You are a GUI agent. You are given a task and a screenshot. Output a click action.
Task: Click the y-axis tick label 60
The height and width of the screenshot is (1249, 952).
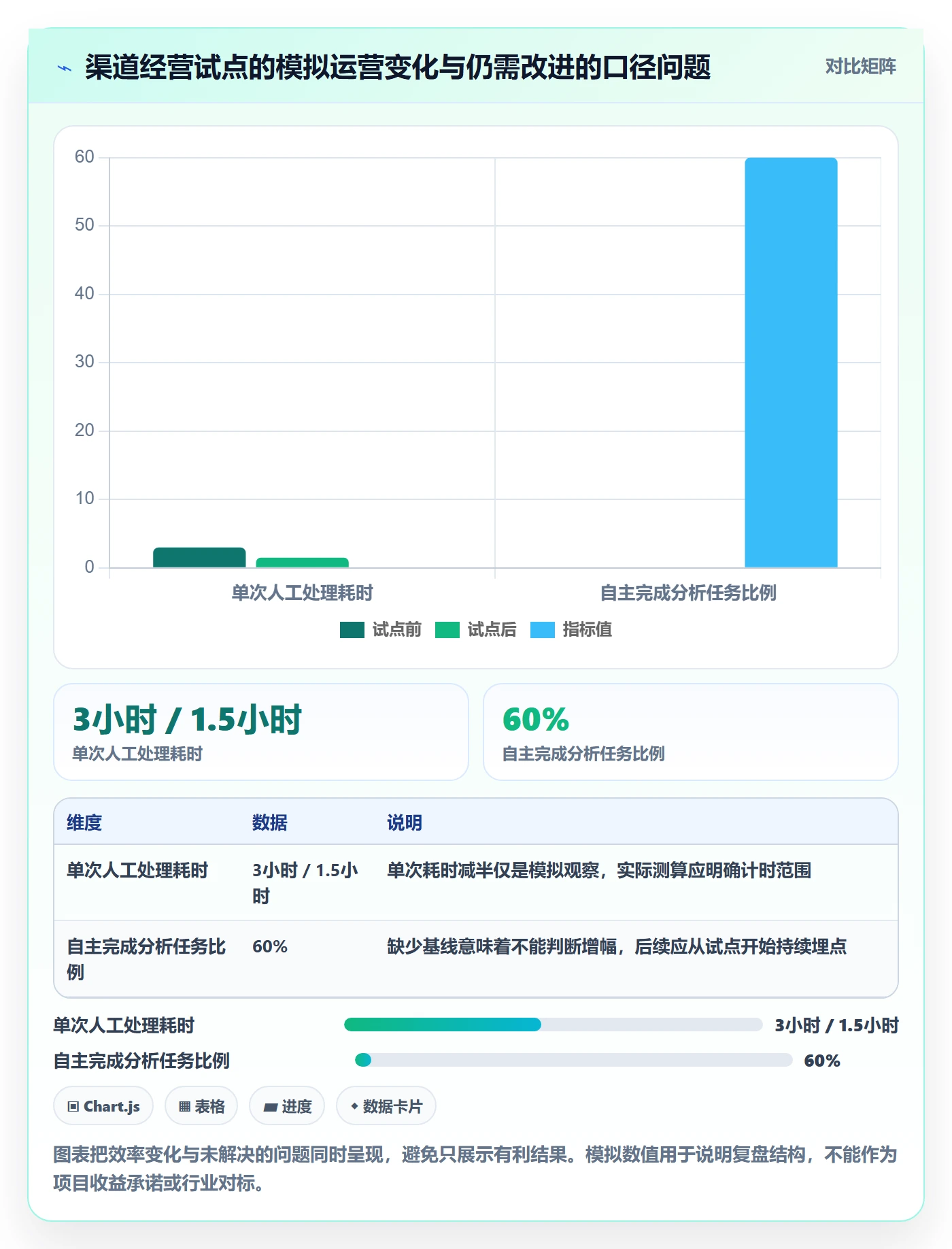tap(84, 157)
